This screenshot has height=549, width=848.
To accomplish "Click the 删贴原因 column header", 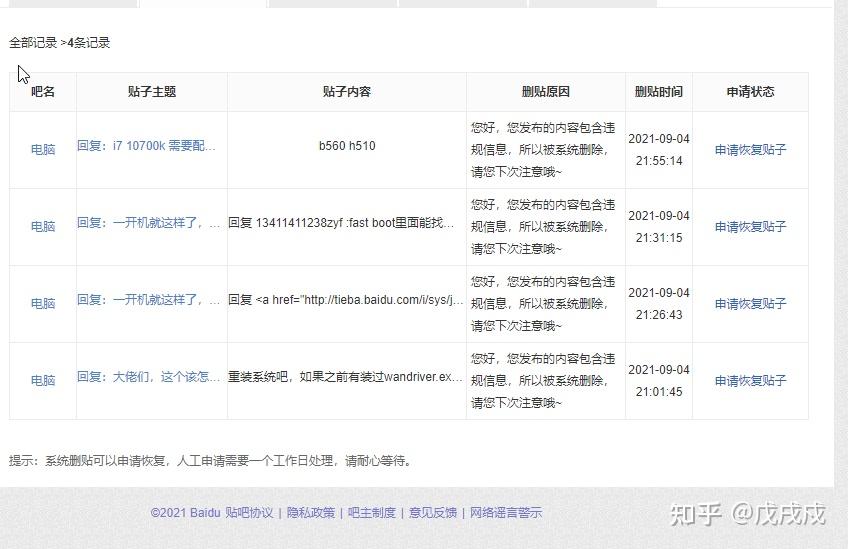I will pos(546,92).
